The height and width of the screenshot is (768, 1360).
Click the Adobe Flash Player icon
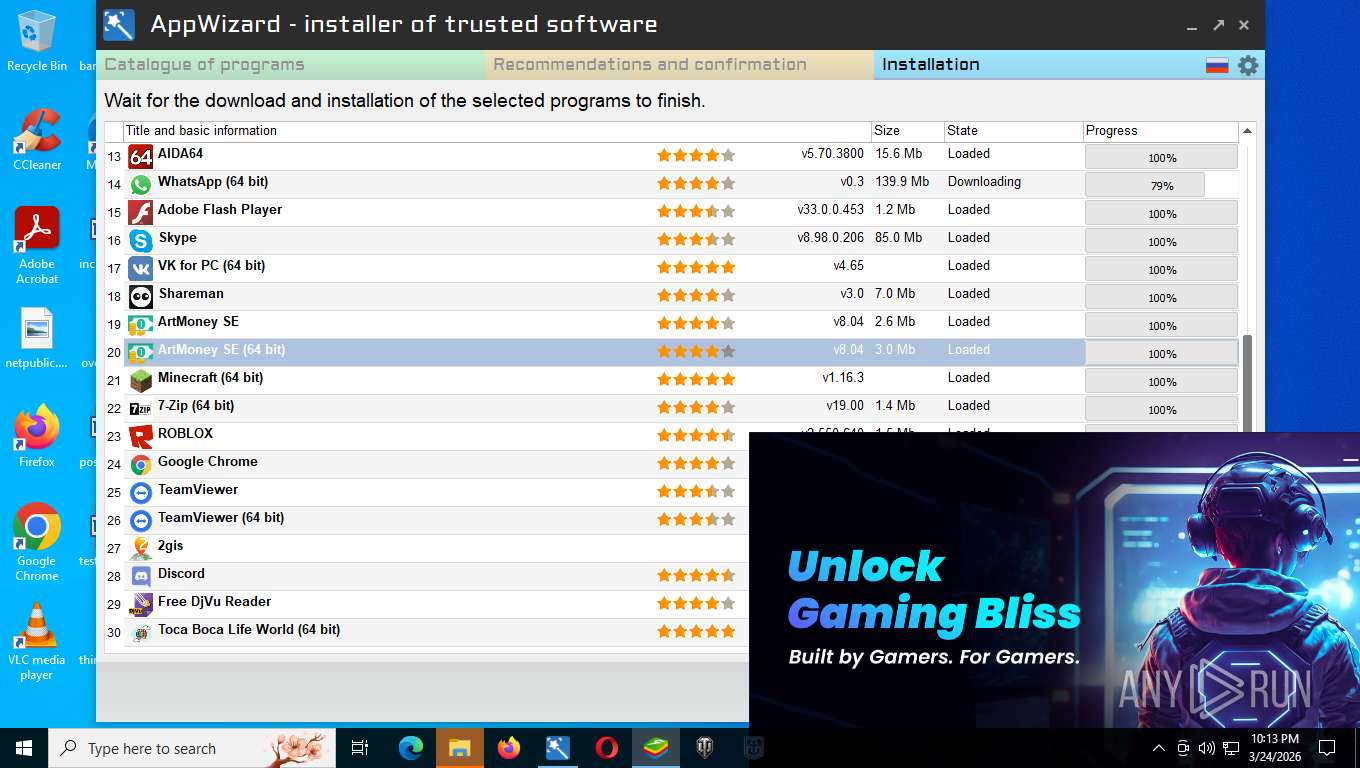click(x=141, y=213)
